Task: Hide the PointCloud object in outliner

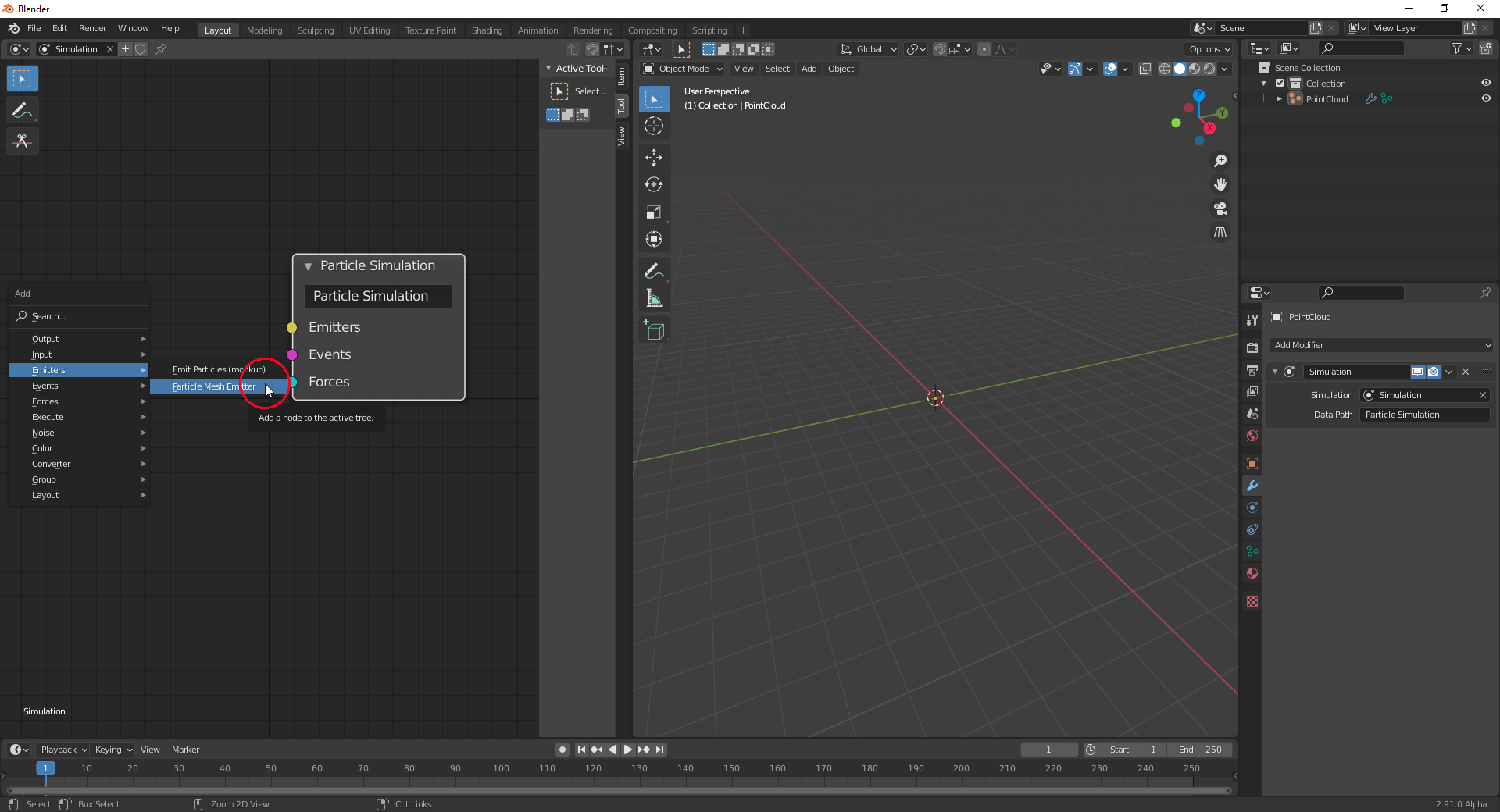Action: pyautogui.click(x=1486, y=99)
